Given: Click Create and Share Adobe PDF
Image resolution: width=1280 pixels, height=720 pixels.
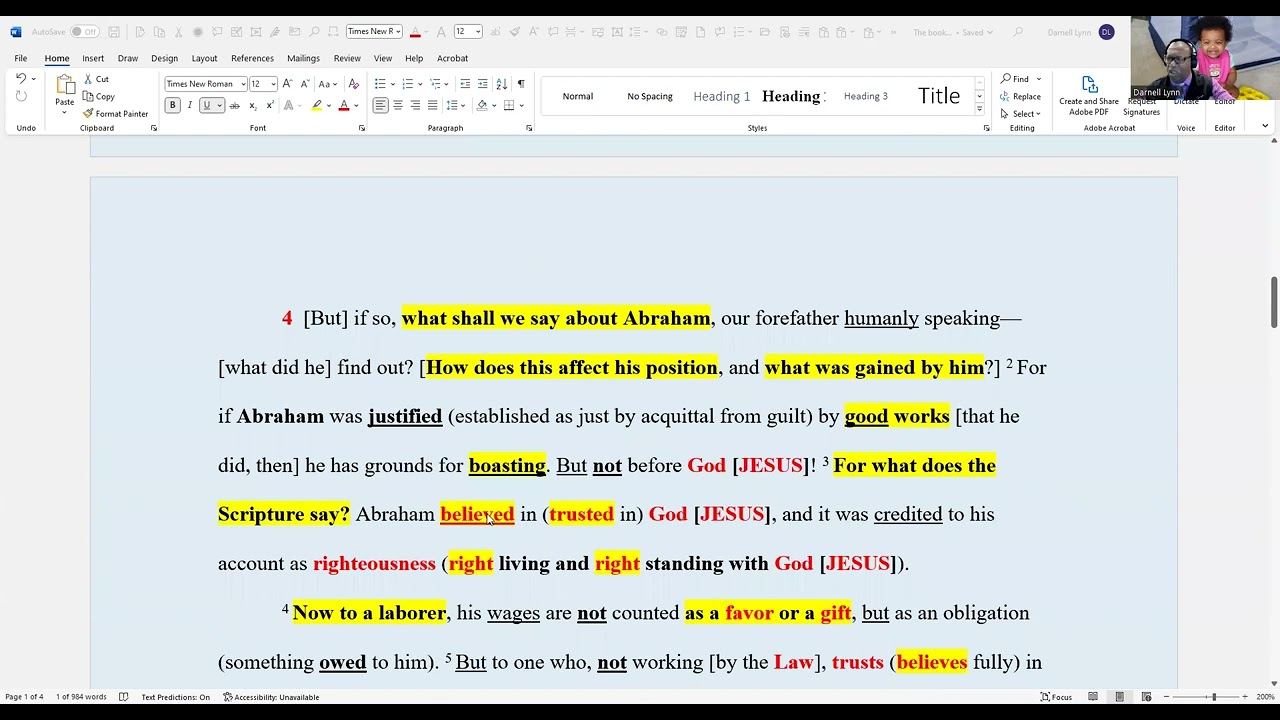Looking at the screenshot, I should [1089, 96].
